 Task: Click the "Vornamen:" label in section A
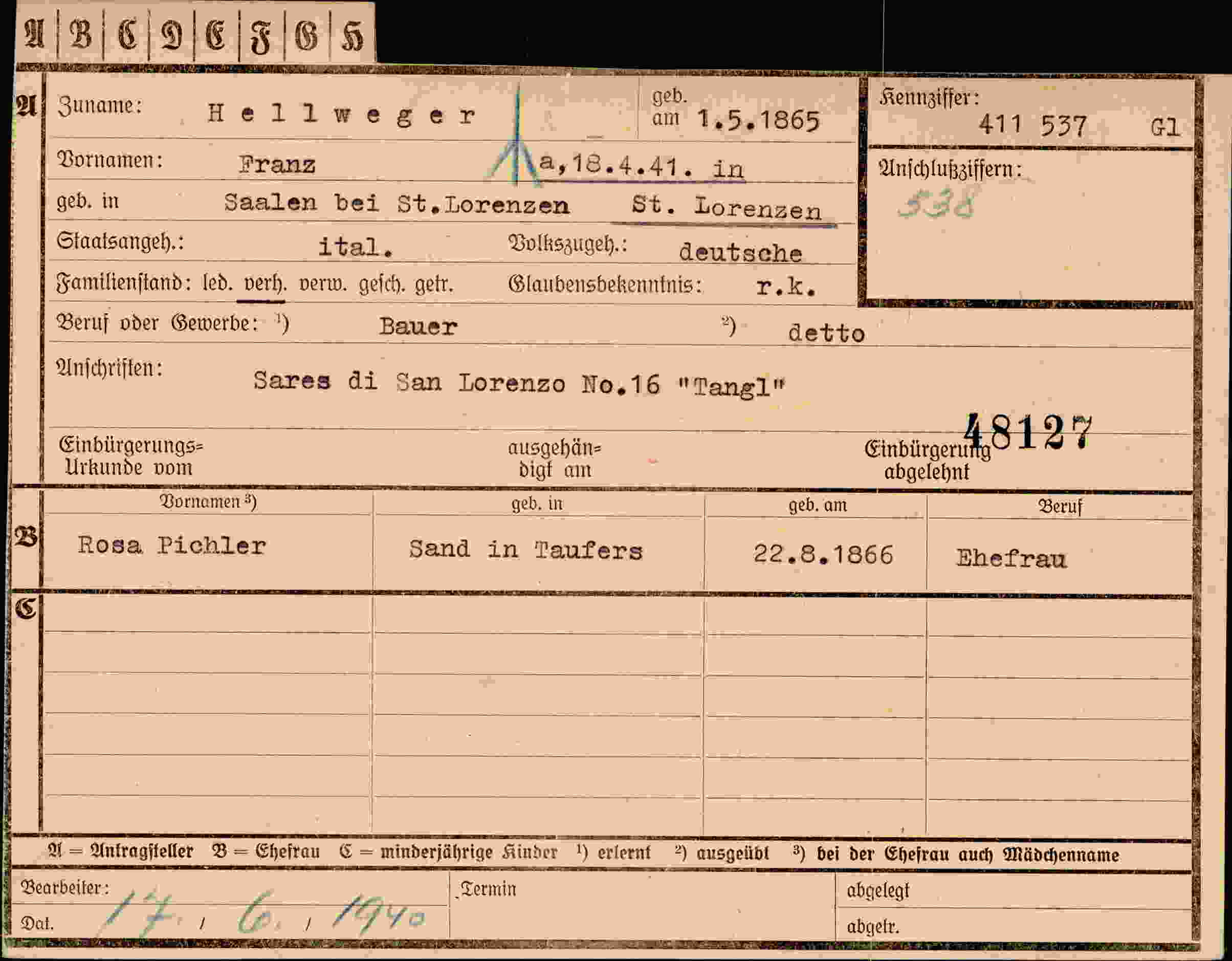click(x=110, y=160)
